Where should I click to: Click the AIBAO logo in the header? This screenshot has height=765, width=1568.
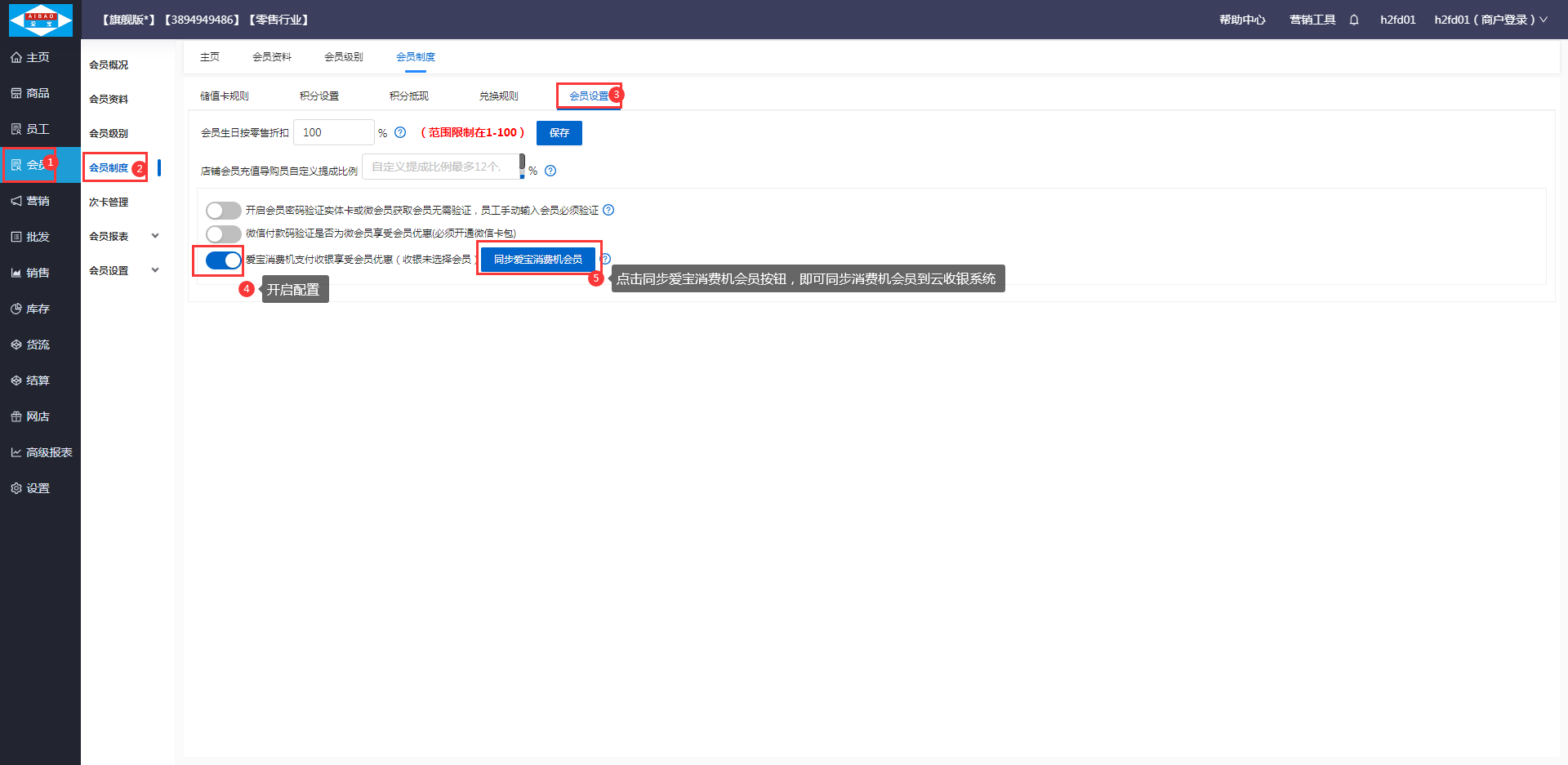click(x=40, y=20)
